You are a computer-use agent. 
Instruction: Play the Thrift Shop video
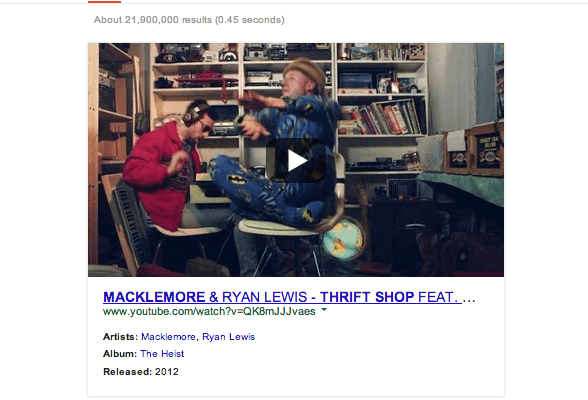296,160
